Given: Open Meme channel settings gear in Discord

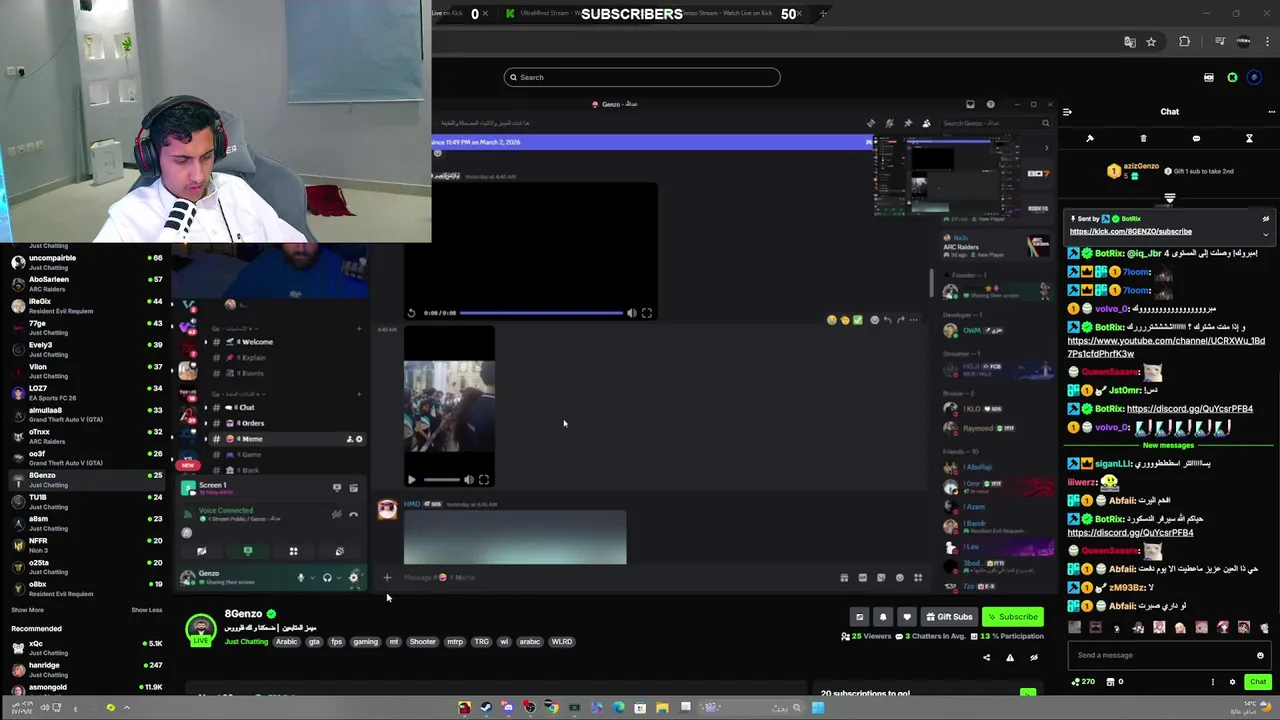Looking at the screenshot, I should 360,439.
